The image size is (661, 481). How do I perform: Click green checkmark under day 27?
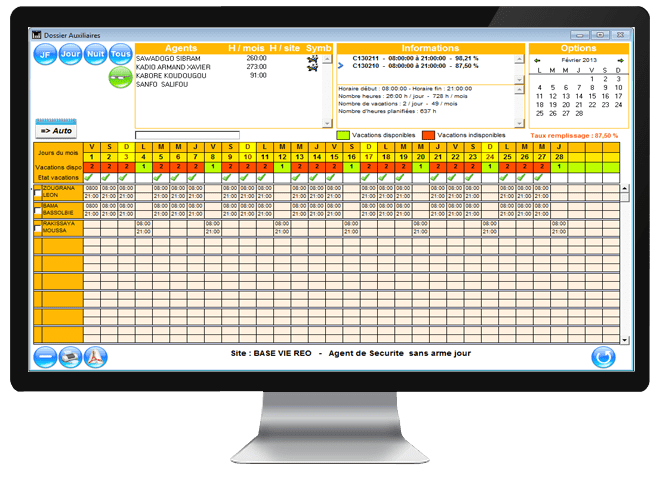tap(539, 177)
